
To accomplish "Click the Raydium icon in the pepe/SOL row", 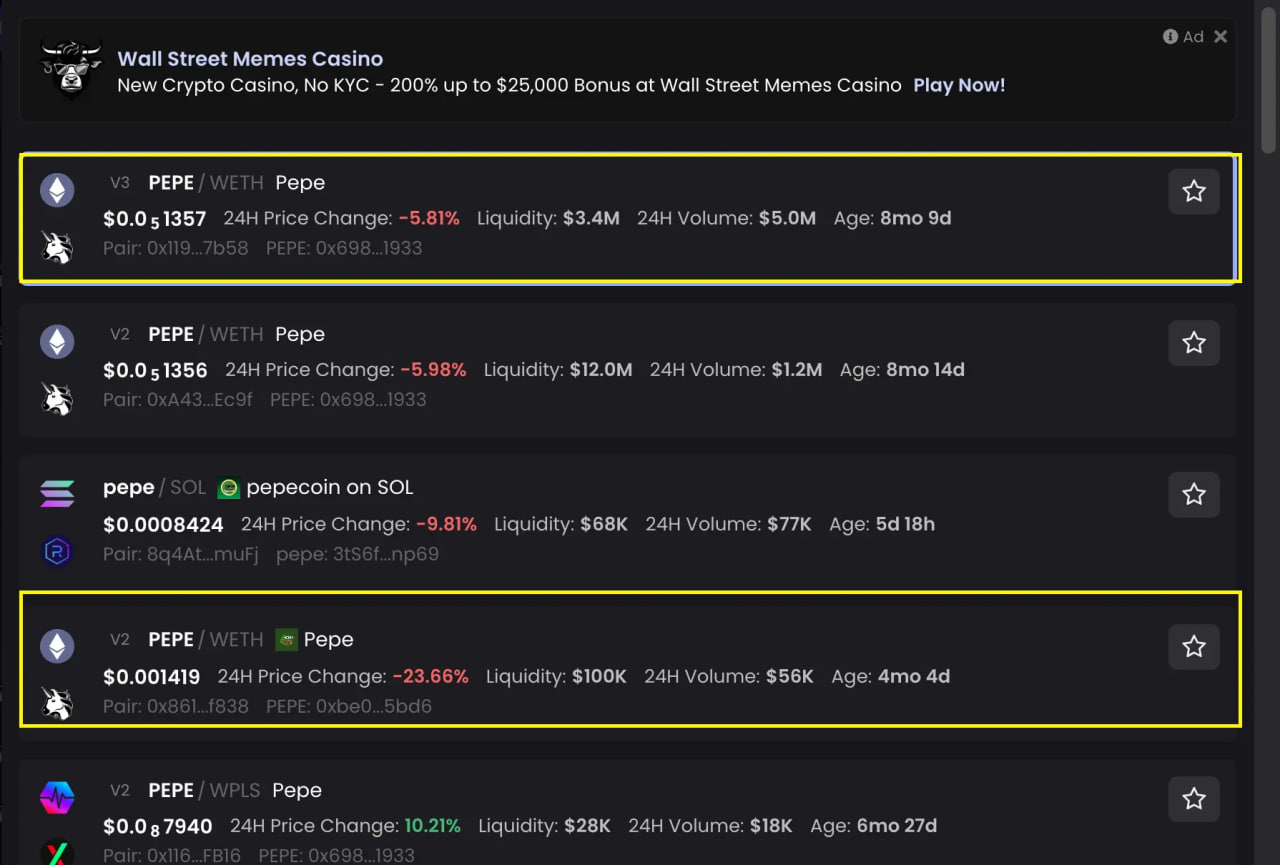I will pyautogui.click(x=57, y=551).
